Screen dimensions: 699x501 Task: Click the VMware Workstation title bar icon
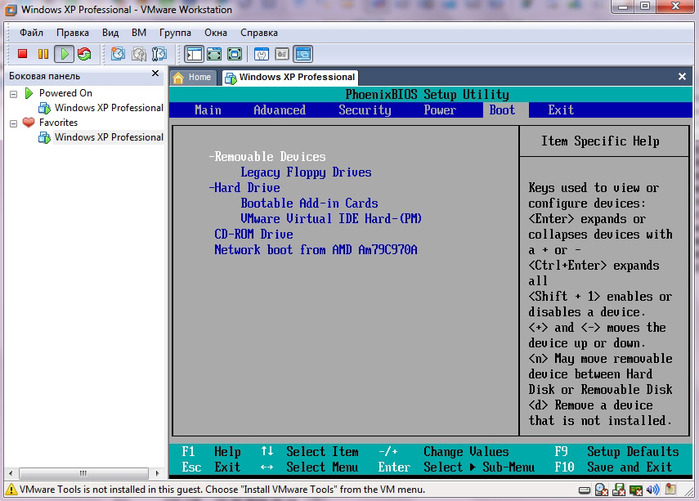click(11, 9)
